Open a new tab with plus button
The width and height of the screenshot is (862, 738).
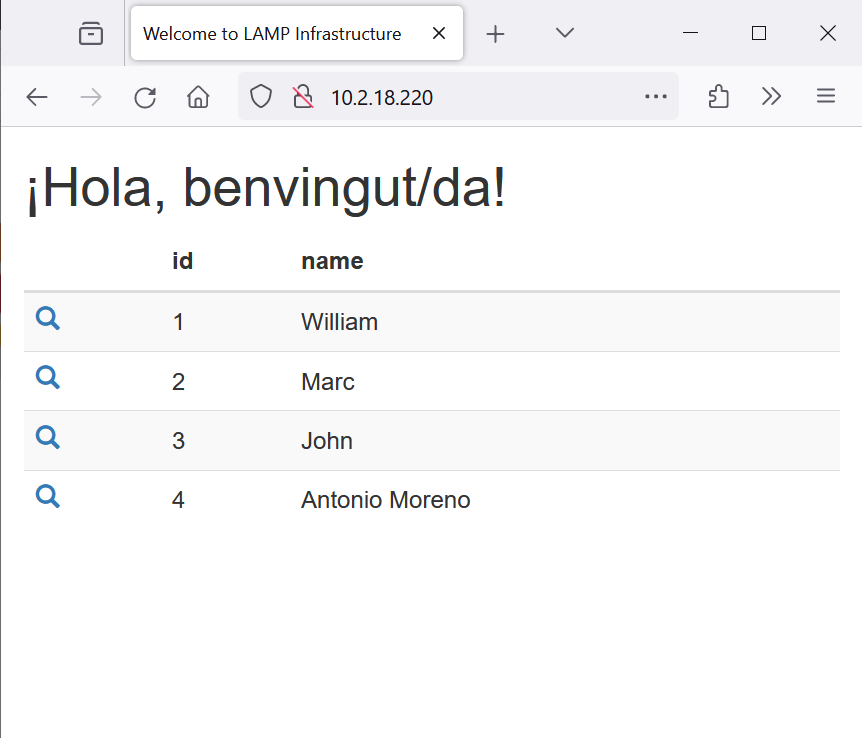(495, 34)
